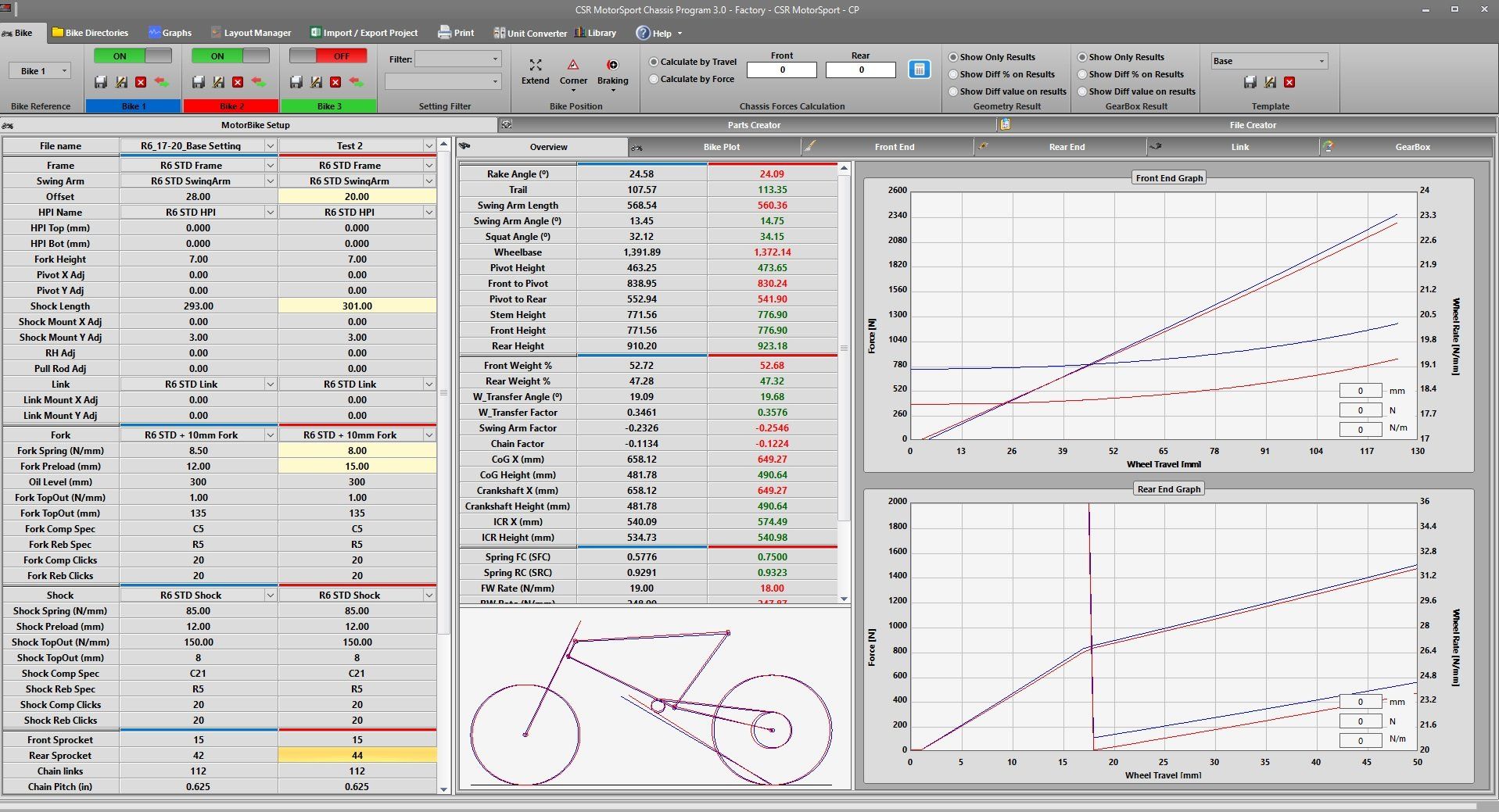Image resolution: width=1499 pixels, height=812 pixels.
Task: Select Geometry Result Show Diff % option
Action: [x=953, y=74]
